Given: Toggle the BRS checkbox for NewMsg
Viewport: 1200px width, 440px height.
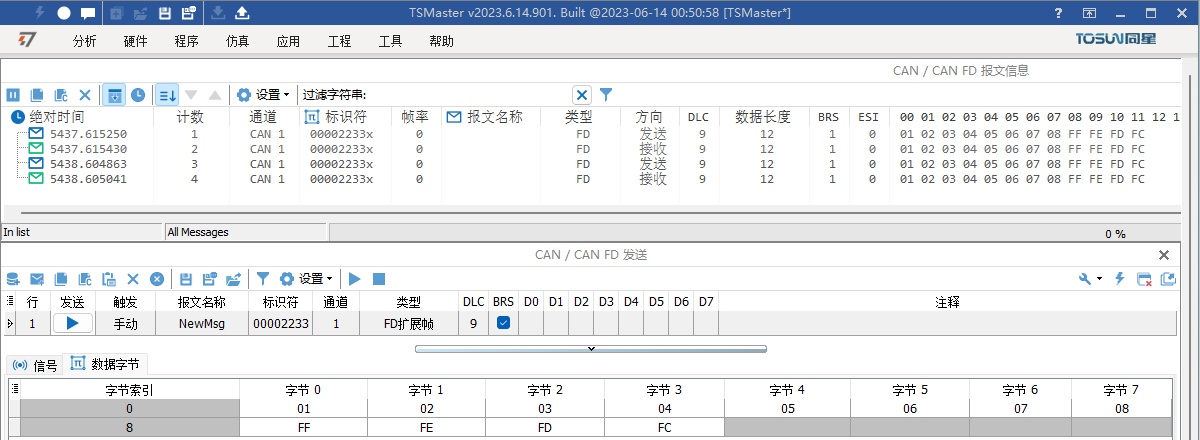Looking at the screenshot, I should tap(504, 323).
